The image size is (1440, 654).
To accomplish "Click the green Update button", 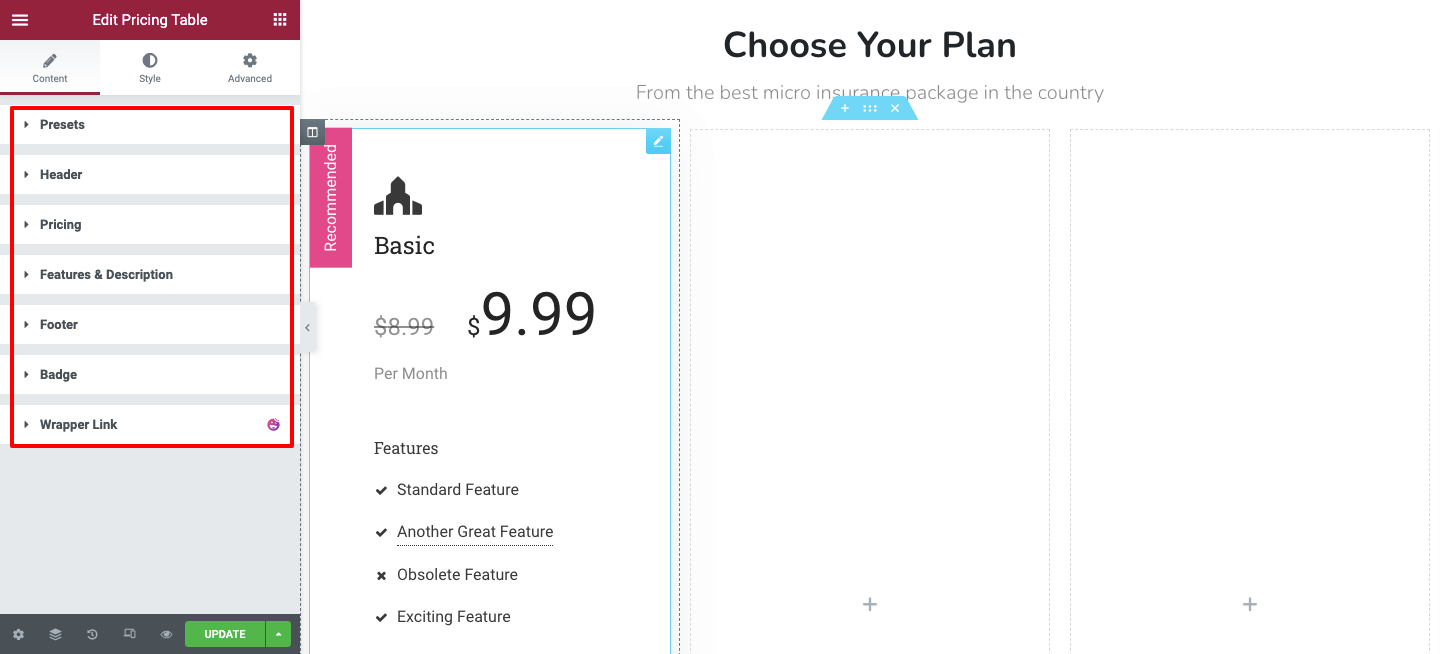I will pos(224,634).
